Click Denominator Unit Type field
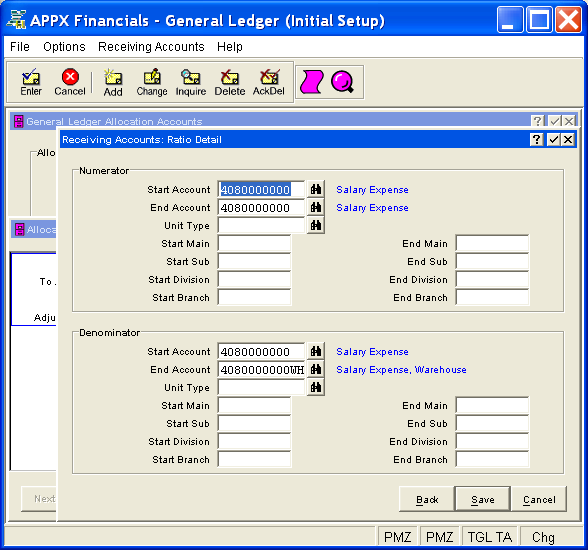 (261, 387)
